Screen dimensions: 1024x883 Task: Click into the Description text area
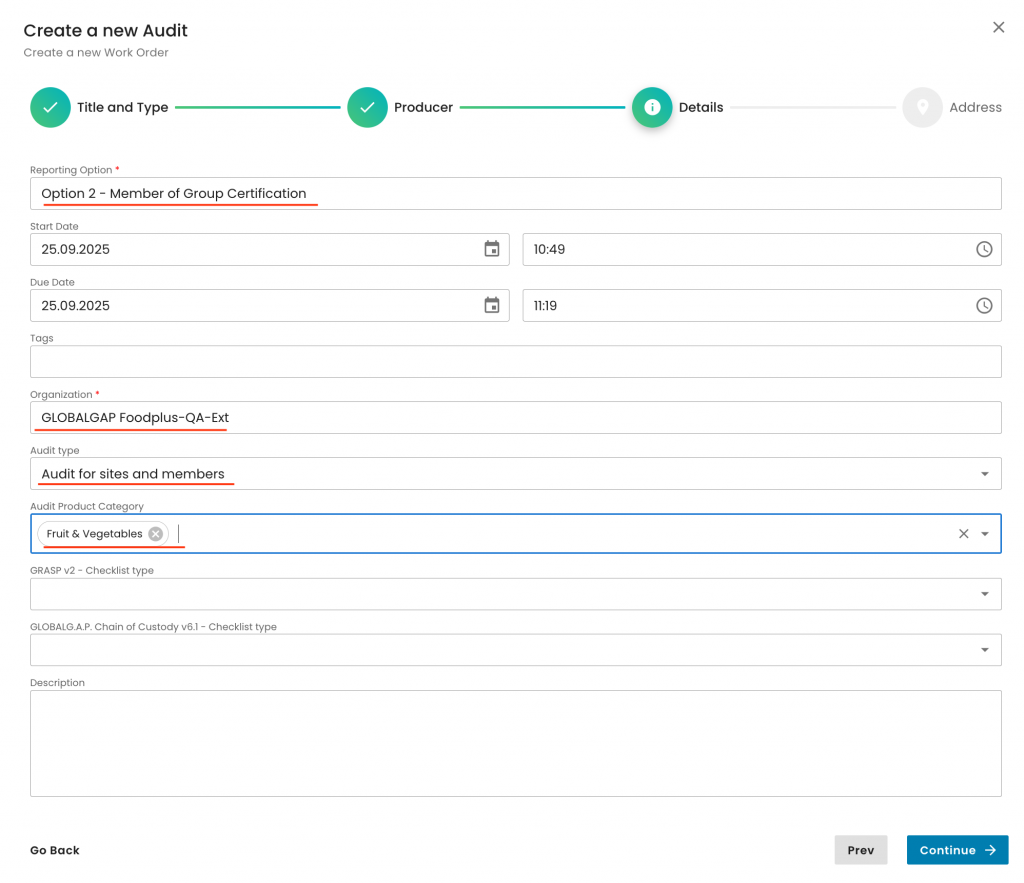515,743
